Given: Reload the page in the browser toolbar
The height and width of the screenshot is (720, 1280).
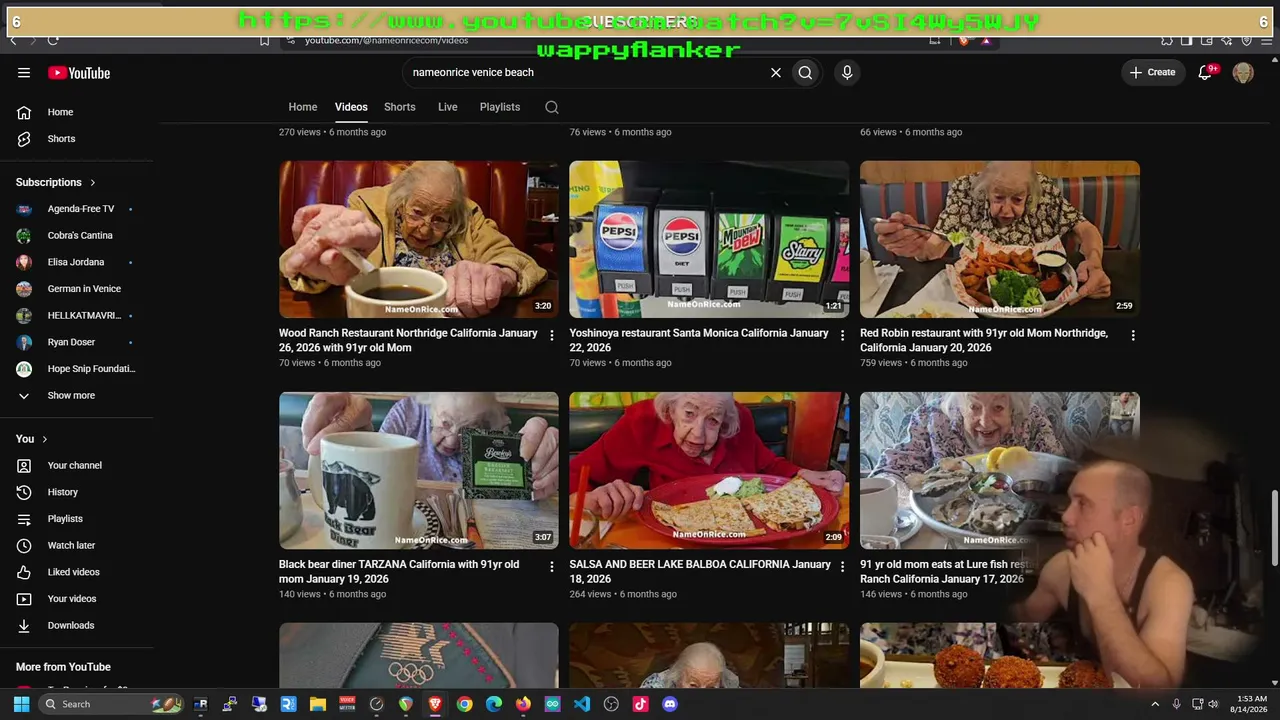Looking at the screenshot, I should pyautogui.click(x=53, y=40).
